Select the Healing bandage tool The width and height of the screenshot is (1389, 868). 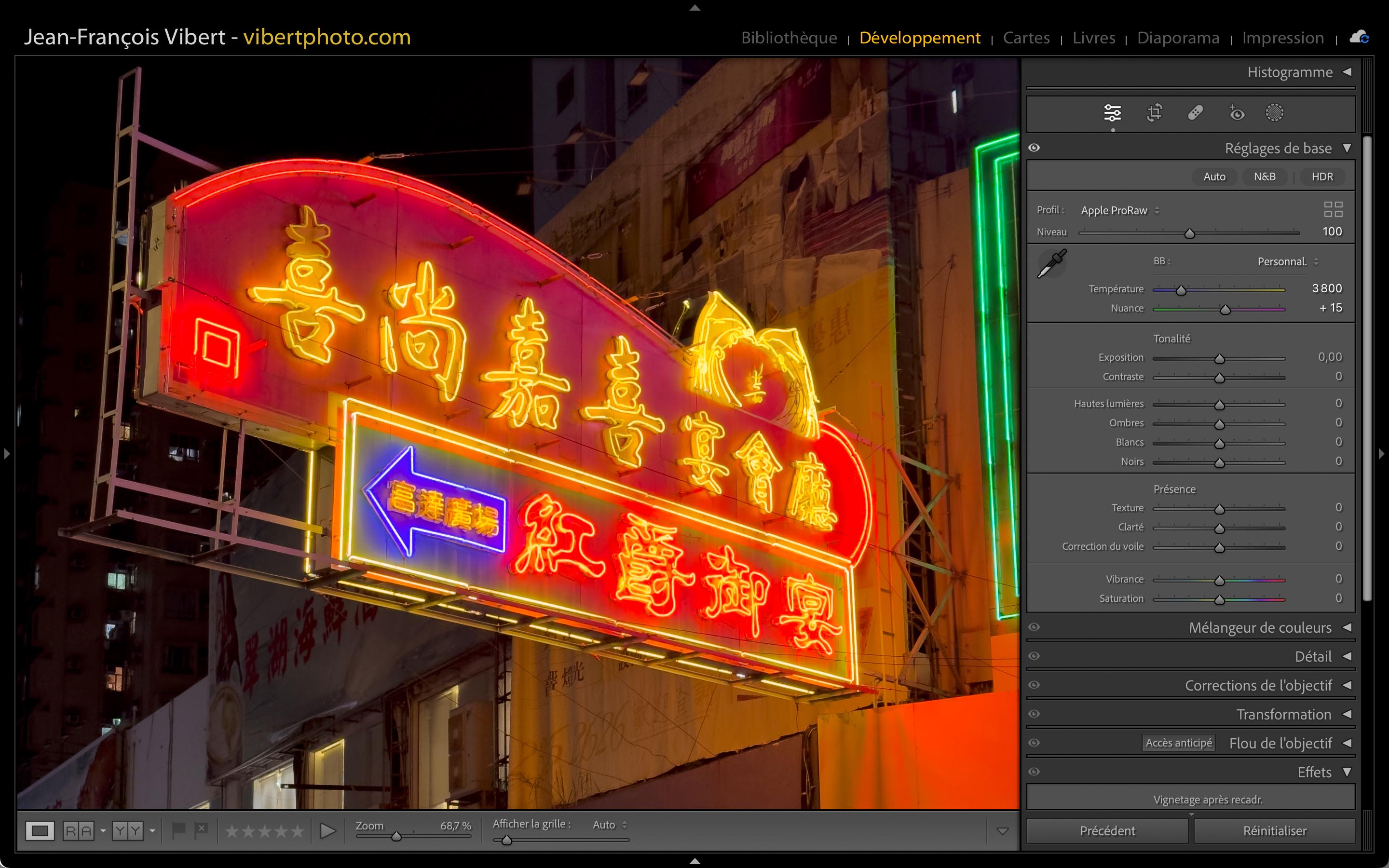click(1196, 112)
